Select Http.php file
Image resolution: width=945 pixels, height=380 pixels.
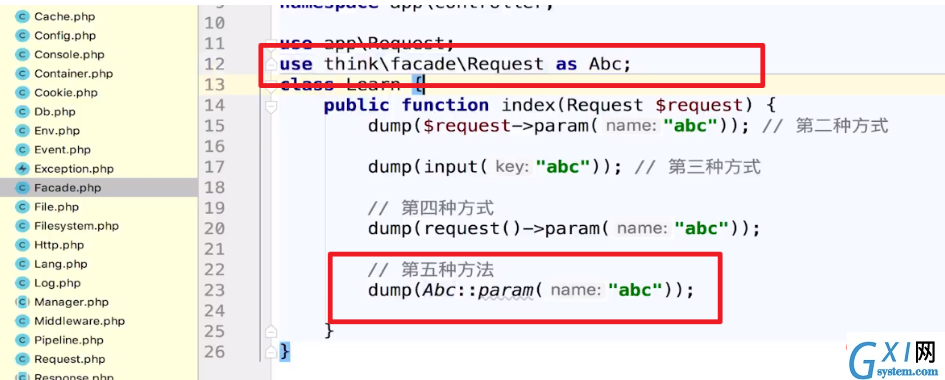point(59,245)
